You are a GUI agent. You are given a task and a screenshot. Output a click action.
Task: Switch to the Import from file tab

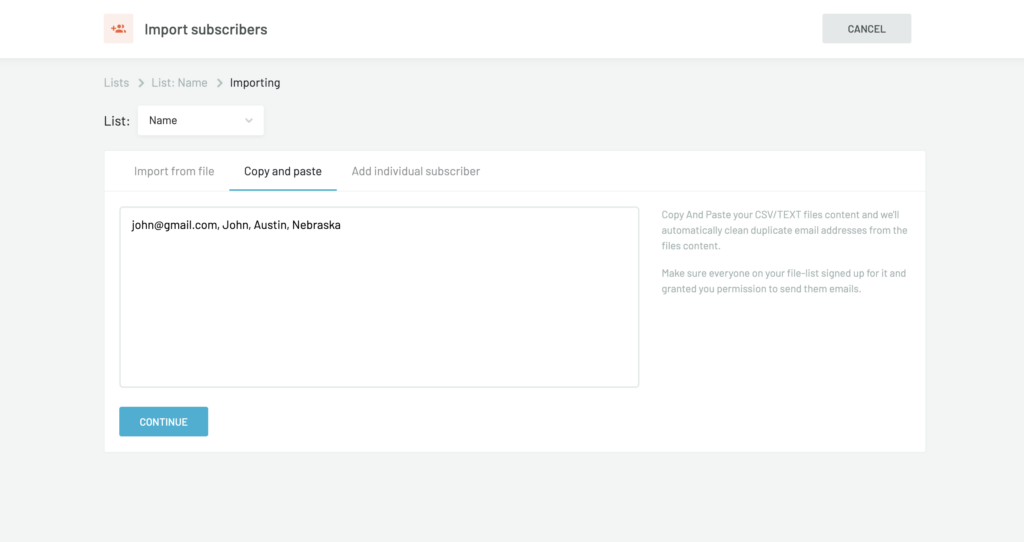click(174, 171)
